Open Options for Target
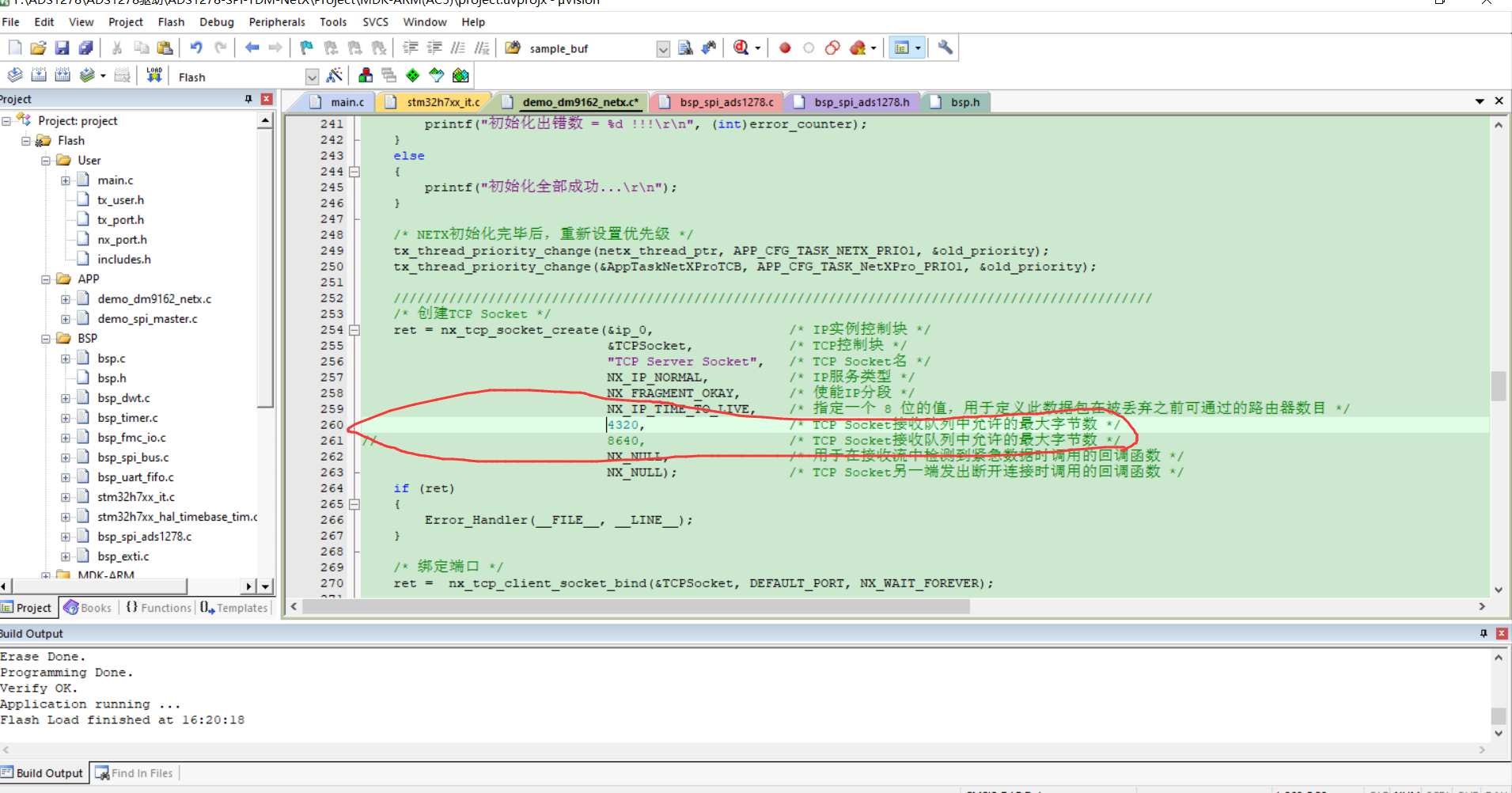The height and width of the screenshot is (793, 1512). coord(335,76)
